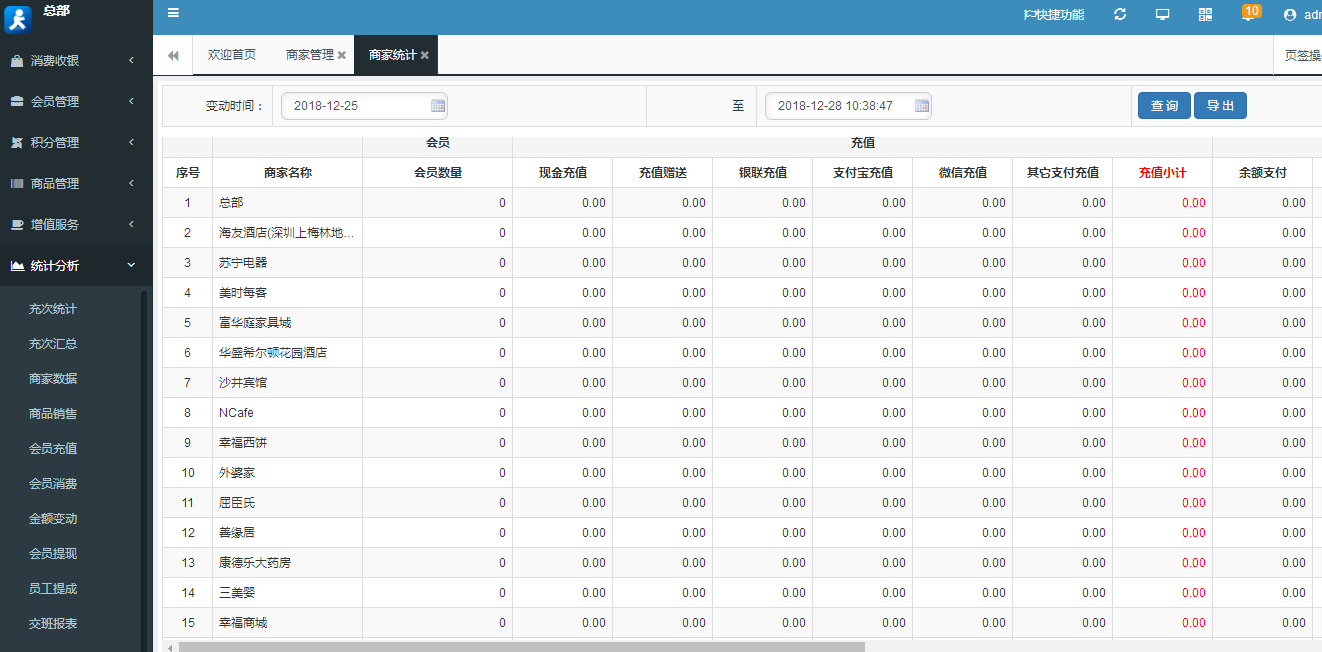Click the monitor display icon in header
This screenshot has height=652, width=1322.
coord(1162,15)
